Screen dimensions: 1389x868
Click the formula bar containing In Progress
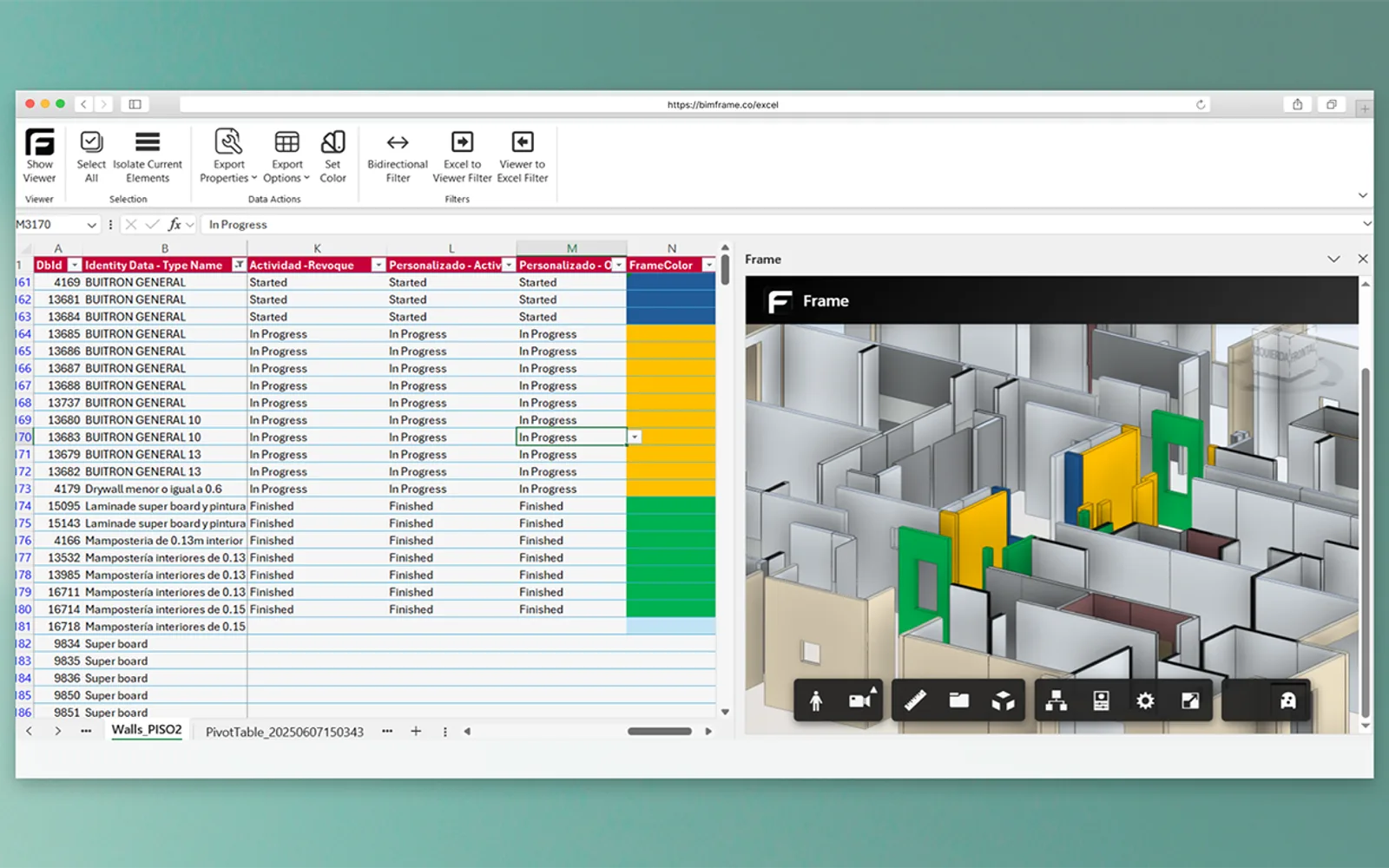780,225
